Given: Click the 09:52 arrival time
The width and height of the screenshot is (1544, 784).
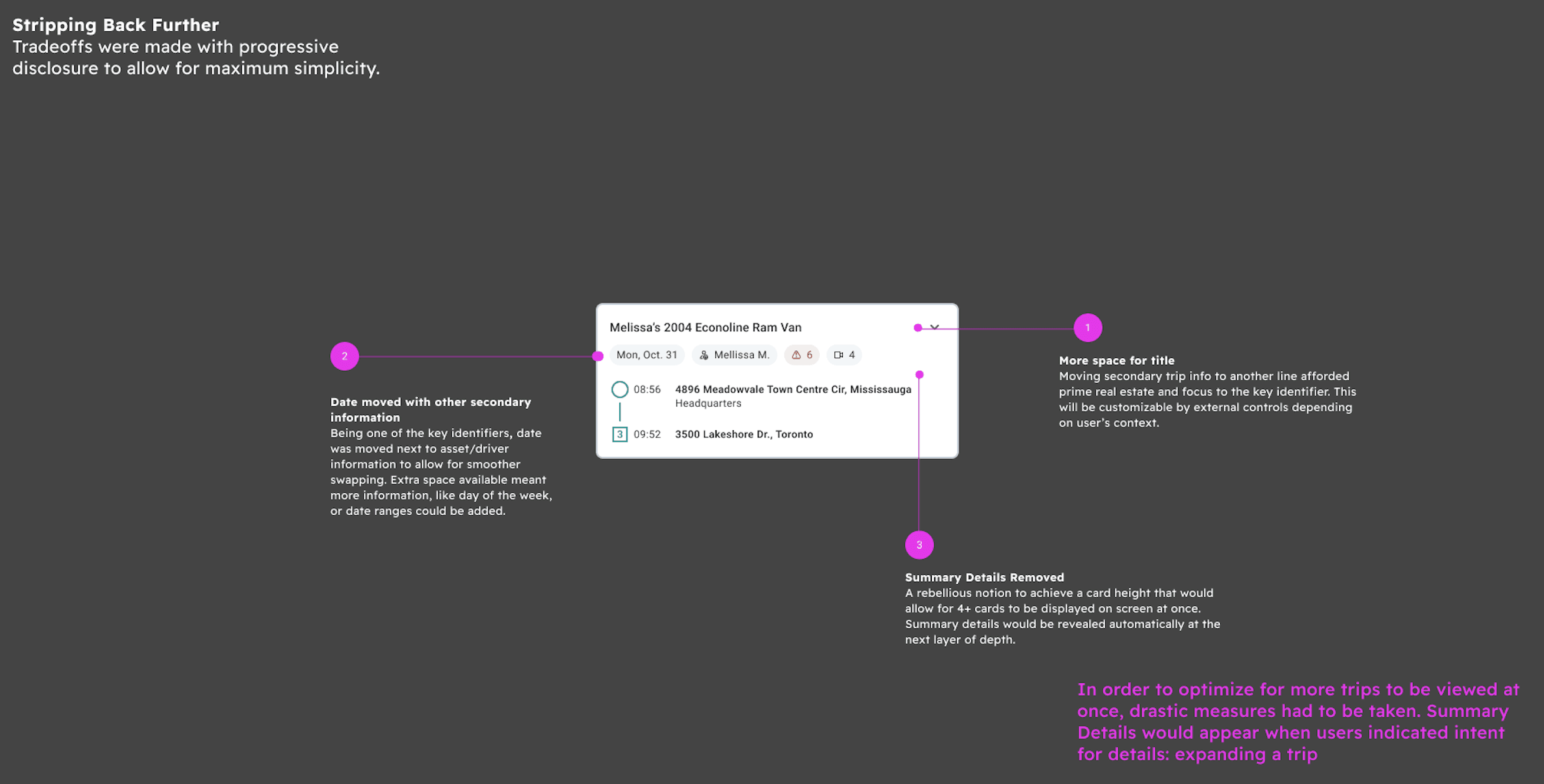Looking at the screenshot, I should [x=647, y=434].
